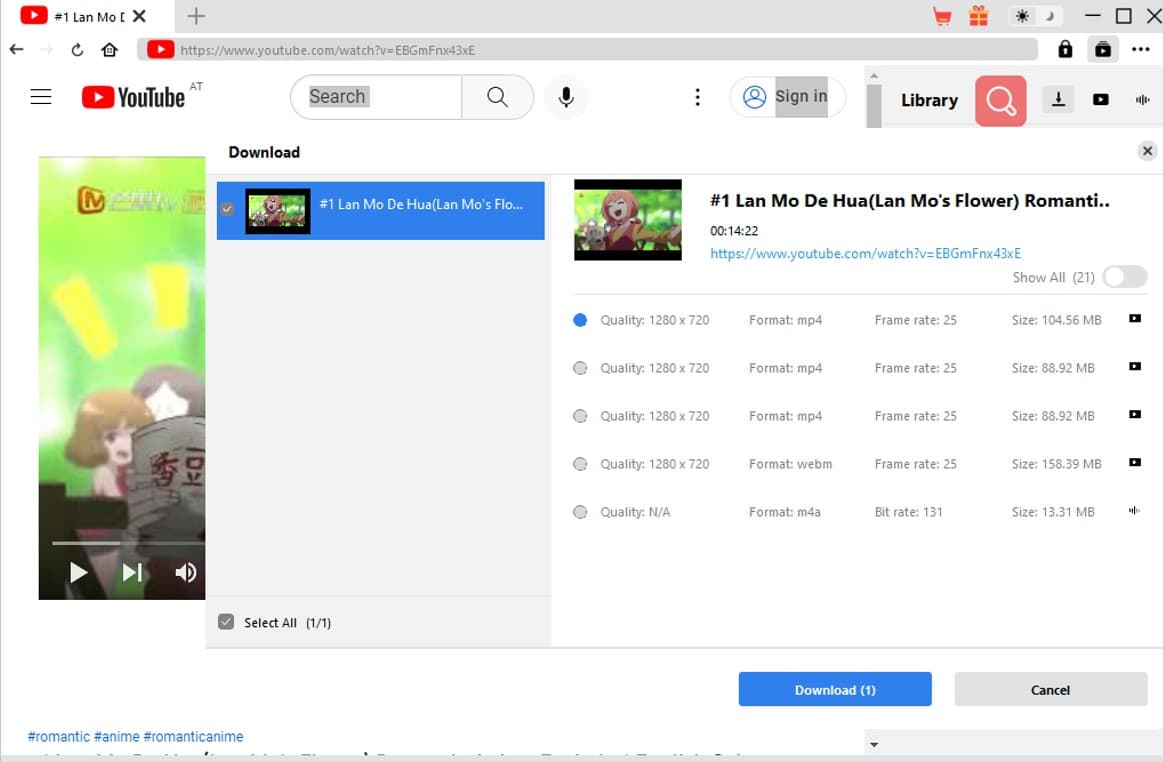Click the red search magnifier icon
This screenshot has height=762, width=1163.
(x=1000, y=100)
